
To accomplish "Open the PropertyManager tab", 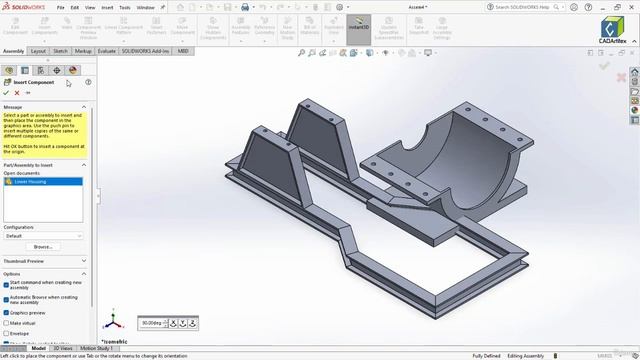I will tap(25, 70).
